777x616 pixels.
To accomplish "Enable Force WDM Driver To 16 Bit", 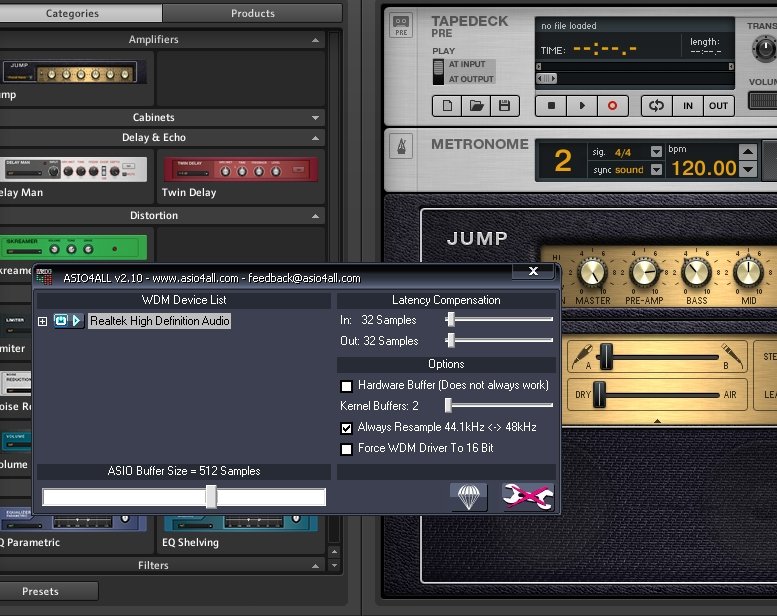I will pyautogui.click(x=346, y=449).
